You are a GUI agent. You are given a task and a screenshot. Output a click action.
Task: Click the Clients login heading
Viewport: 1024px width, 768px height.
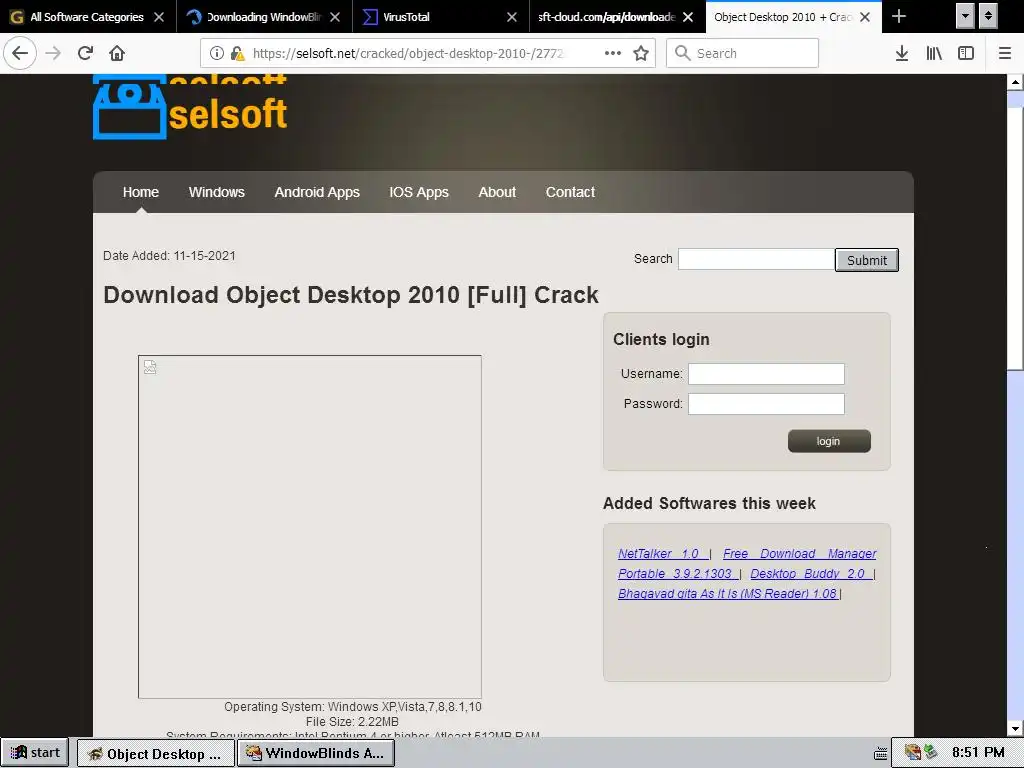(x=661, y=340)
